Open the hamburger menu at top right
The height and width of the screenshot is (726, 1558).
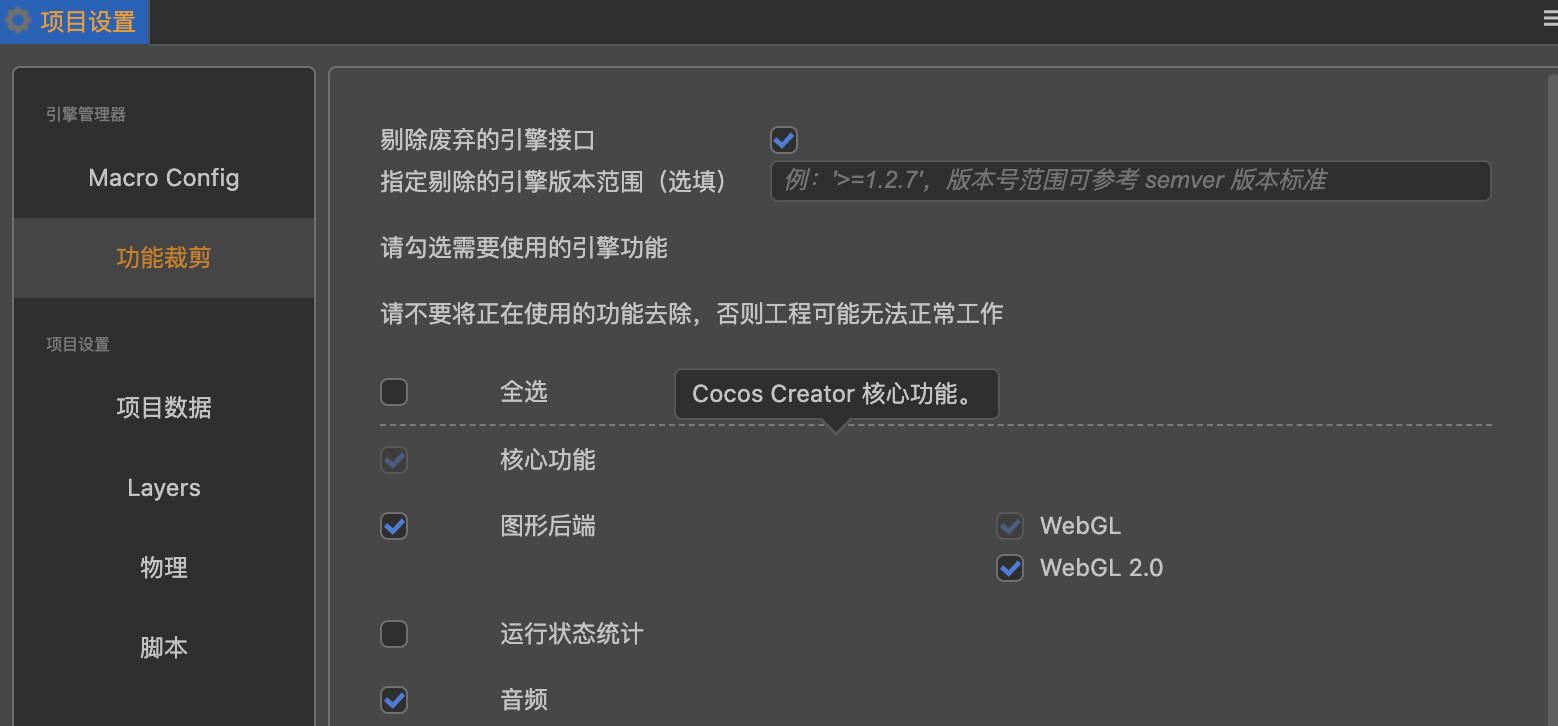tap(1550, 20)
